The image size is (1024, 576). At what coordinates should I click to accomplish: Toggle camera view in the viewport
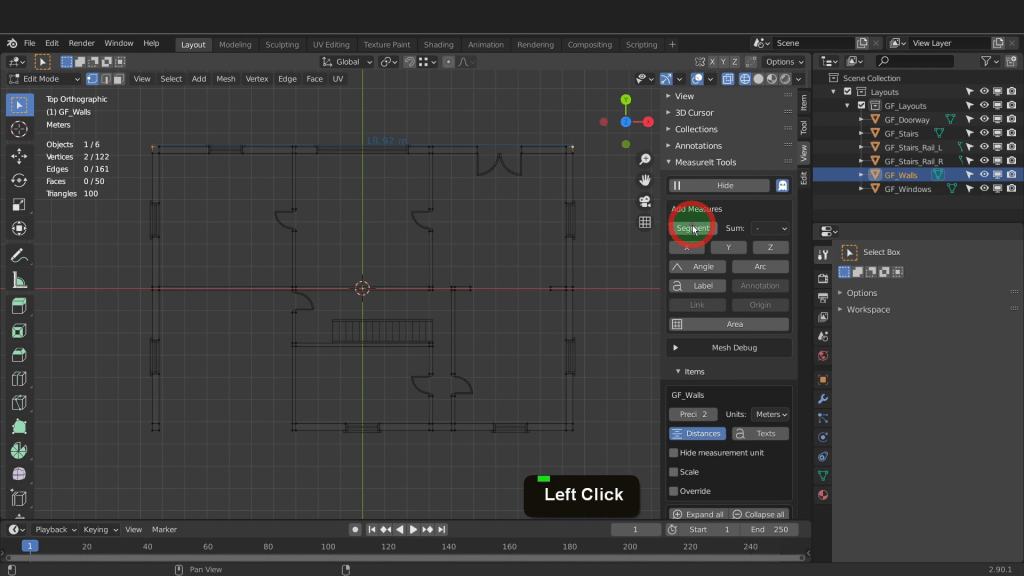(645, 201)
